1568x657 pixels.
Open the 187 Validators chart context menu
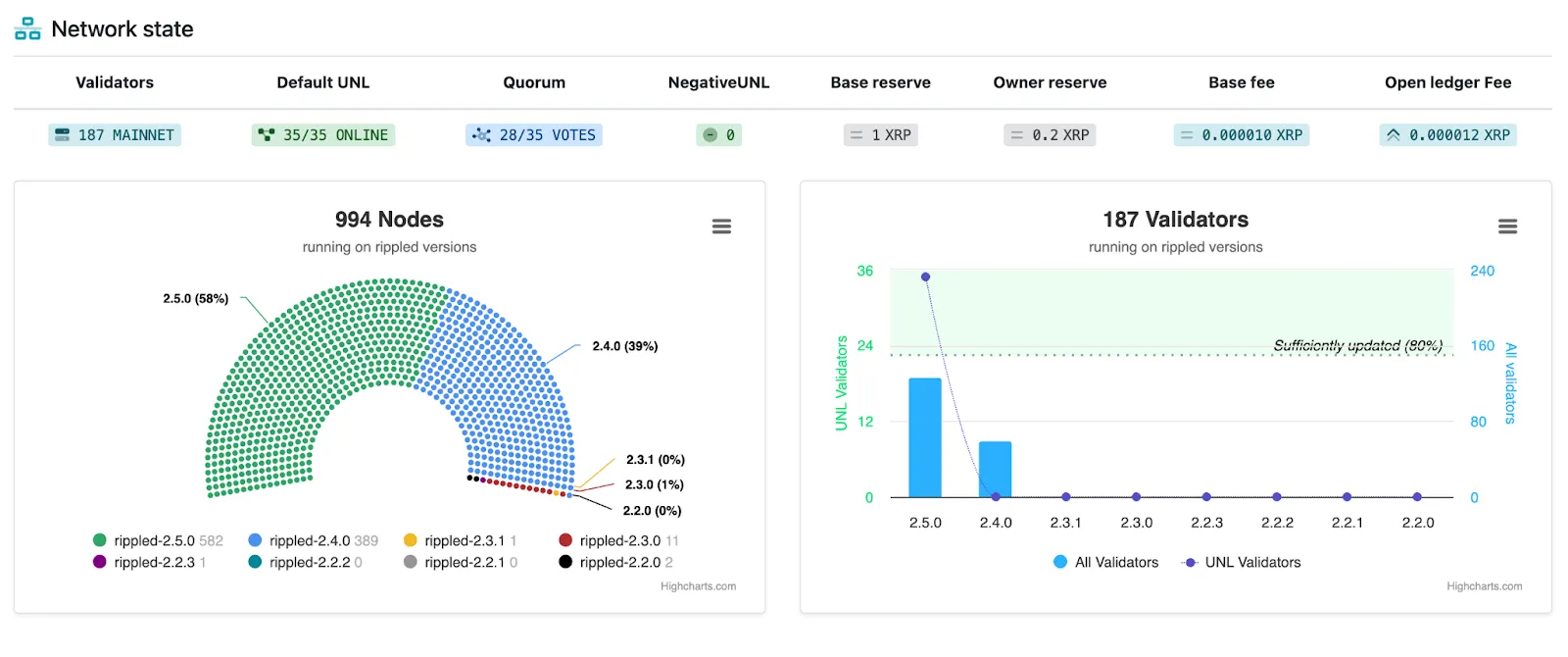tap(1507, 227)
